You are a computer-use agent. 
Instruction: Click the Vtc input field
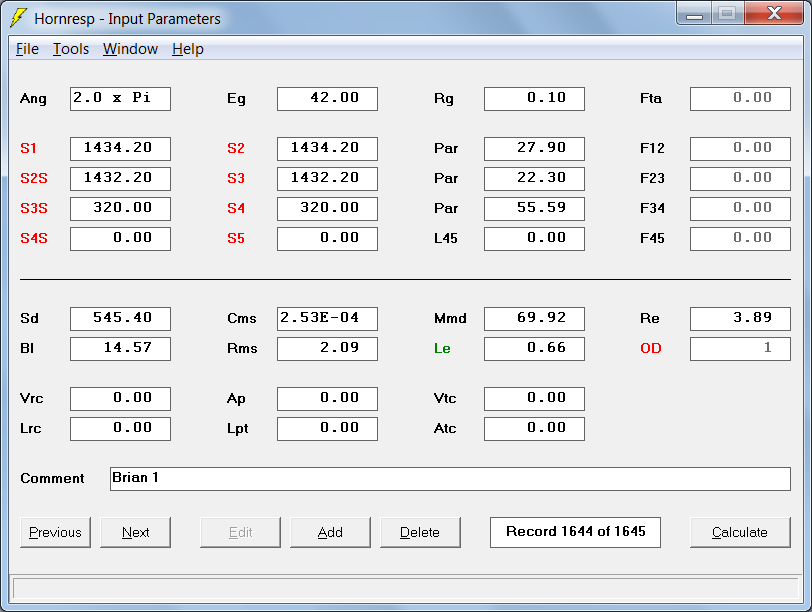pyautogui.click(x=534, y=399)
